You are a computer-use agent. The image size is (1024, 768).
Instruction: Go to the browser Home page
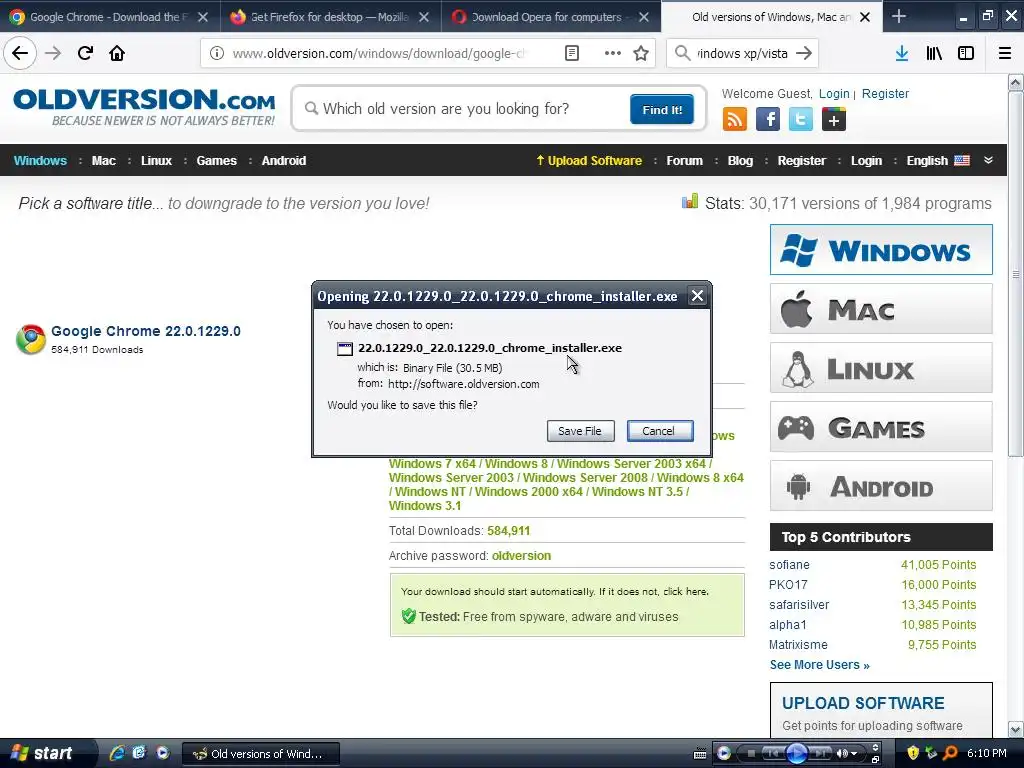pyautogui.click(x=117, y=53)
